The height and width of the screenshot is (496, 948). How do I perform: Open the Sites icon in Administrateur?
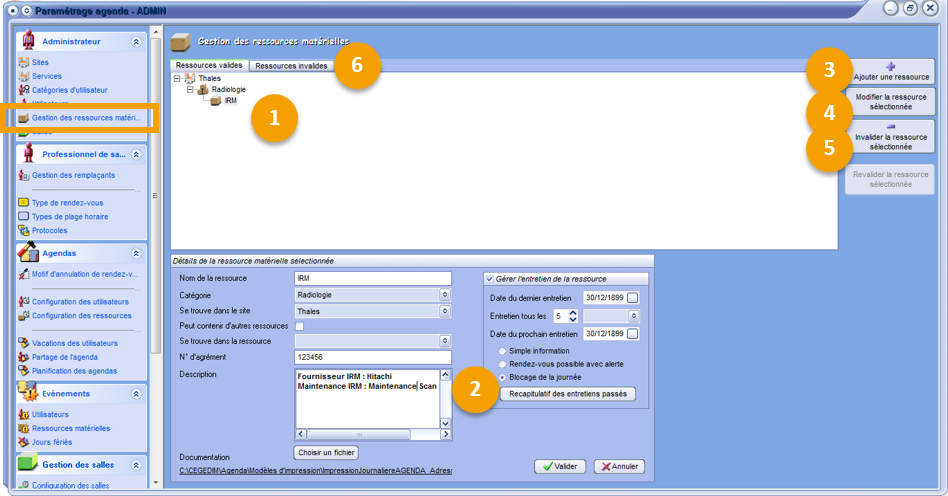coord(24,62)
